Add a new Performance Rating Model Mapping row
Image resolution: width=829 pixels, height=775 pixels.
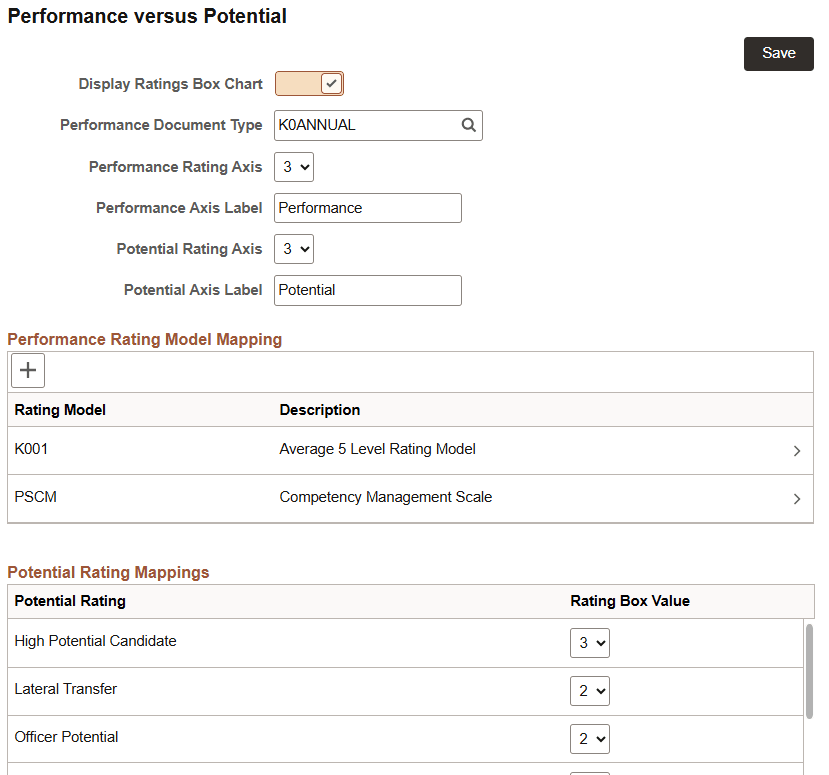27,370
